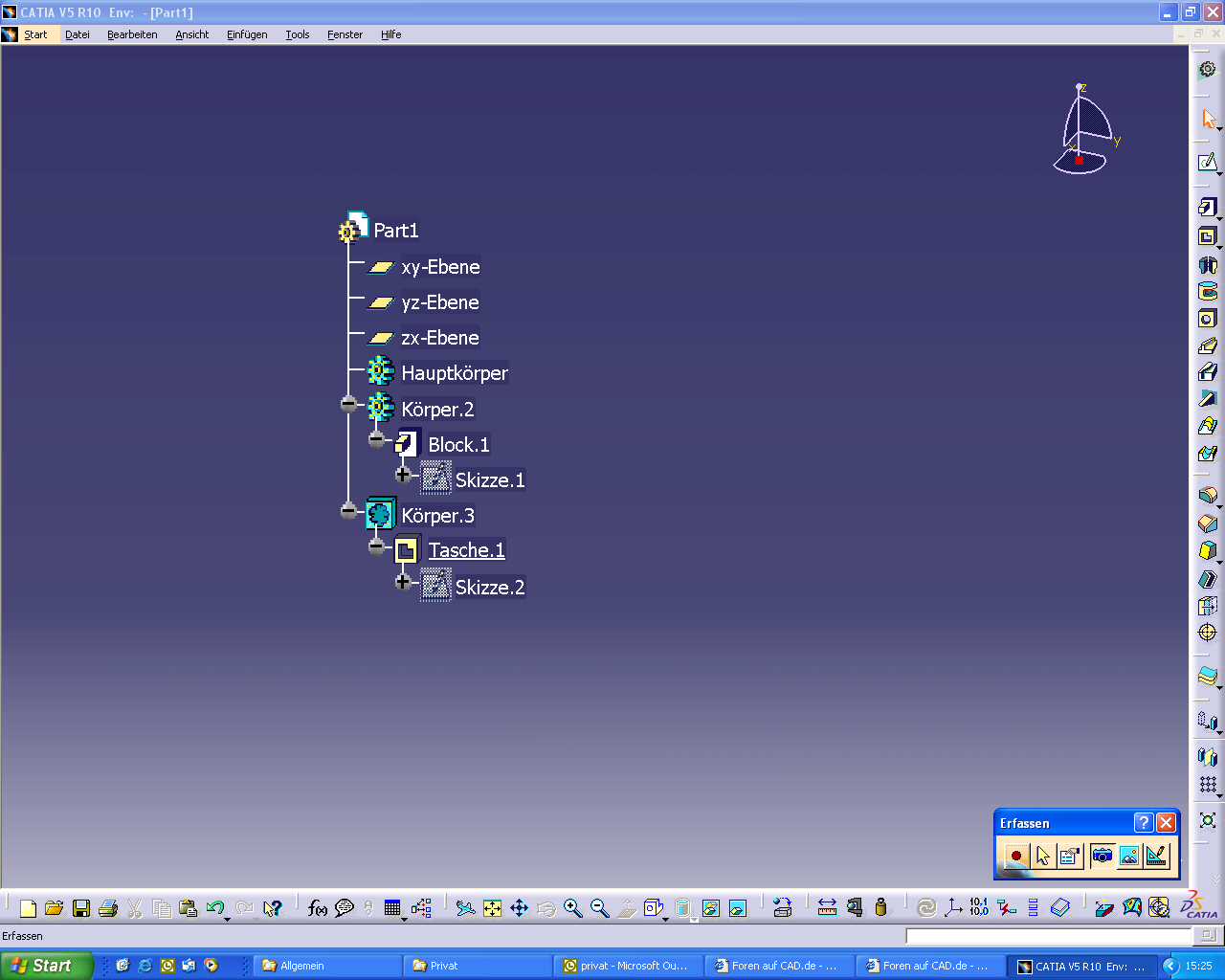Collapse the Körper.3 tree node
1225x980 pixels.
[x=348, y=511]
